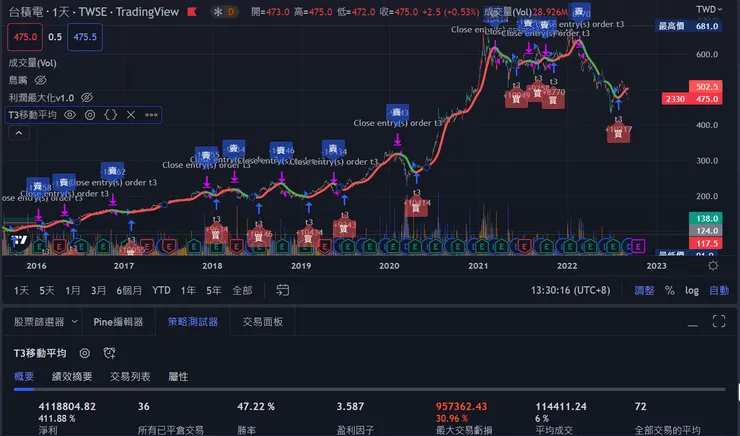This screenshot has width=740, height=436.
Task: Open the go-to-date calendar icon
Action: point(282,290)
